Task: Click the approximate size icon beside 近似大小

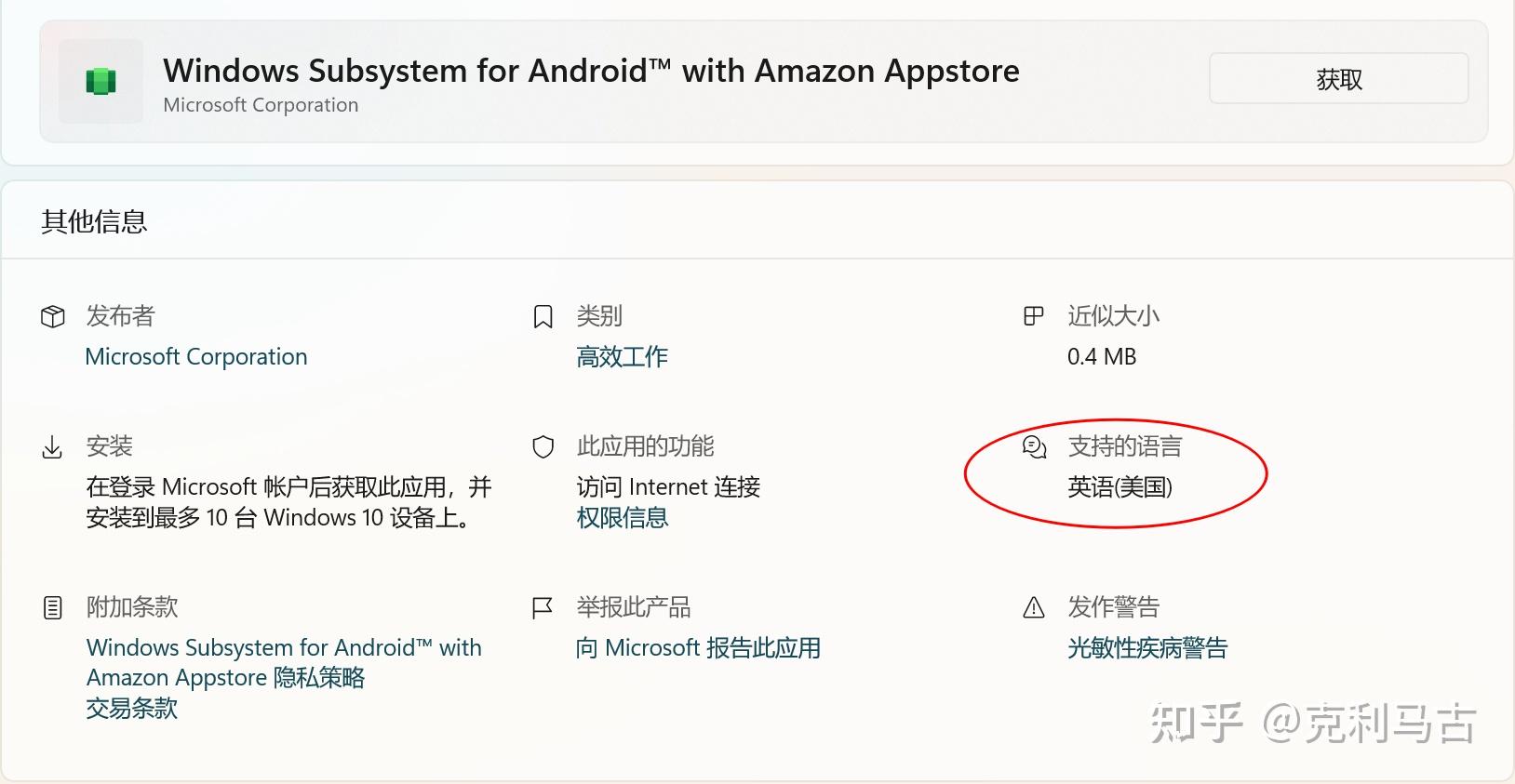Action: click(x=1033, y=316)
